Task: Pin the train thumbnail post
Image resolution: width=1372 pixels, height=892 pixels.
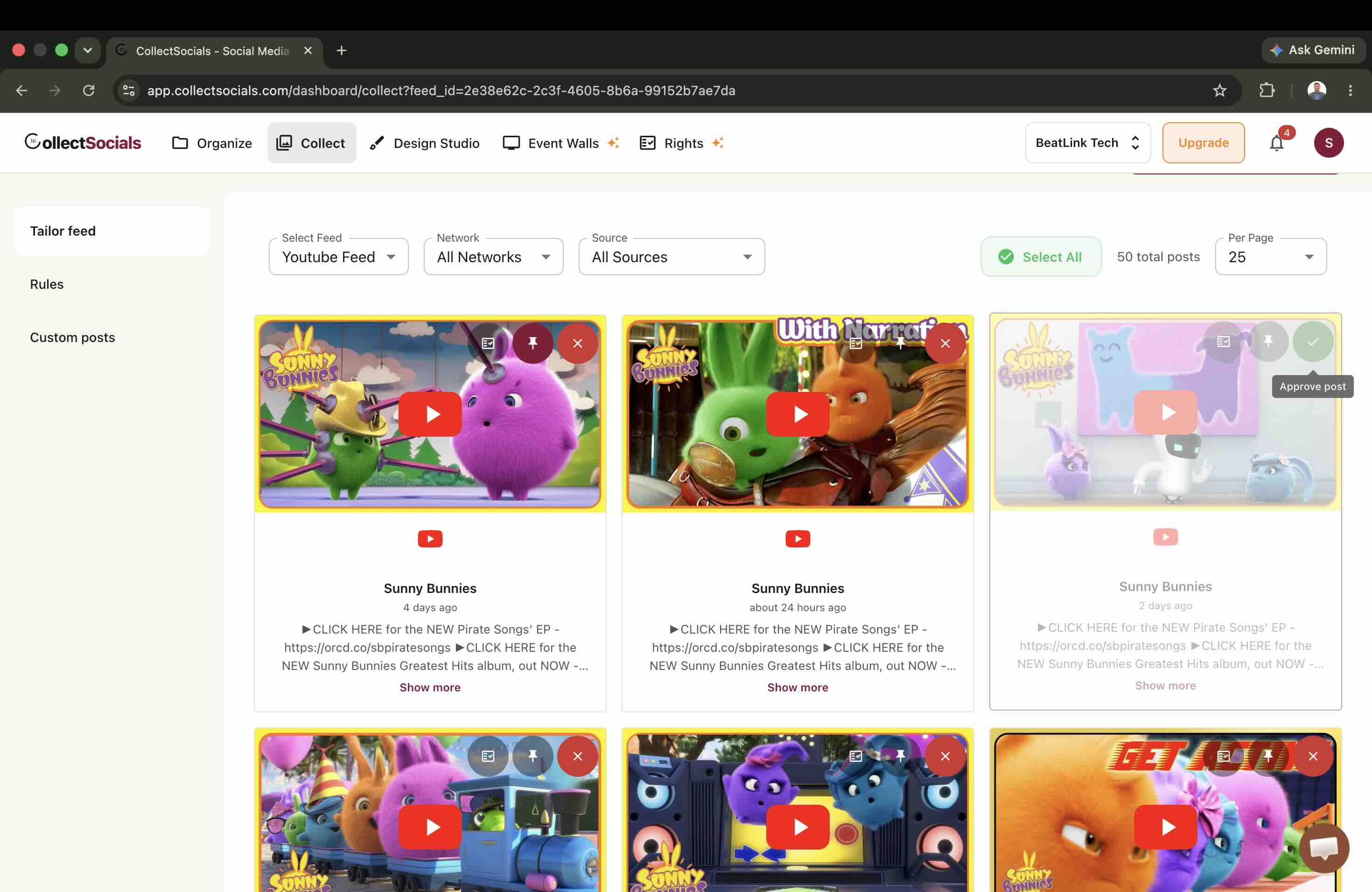Action: pyautogui.click(x=532, y=756)
